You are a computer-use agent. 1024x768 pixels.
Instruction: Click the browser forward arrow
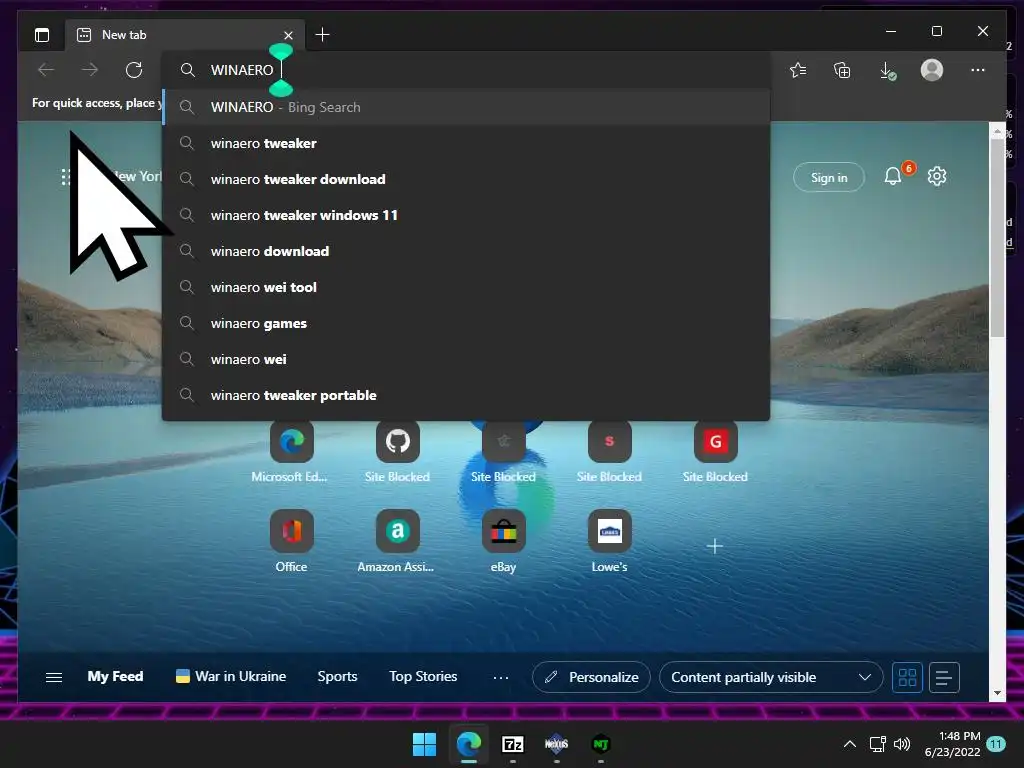pos(90,70)
